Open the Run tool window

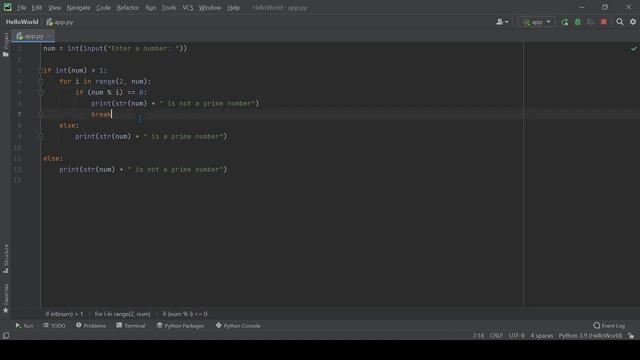24,326
